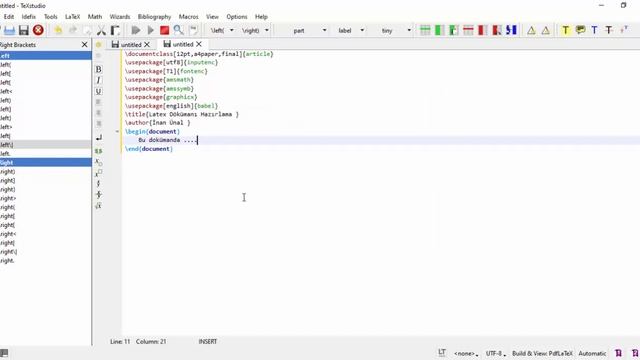The image size is (640, 360).
Task: Click the Automatic label in status bar
Action: [592, 353]
